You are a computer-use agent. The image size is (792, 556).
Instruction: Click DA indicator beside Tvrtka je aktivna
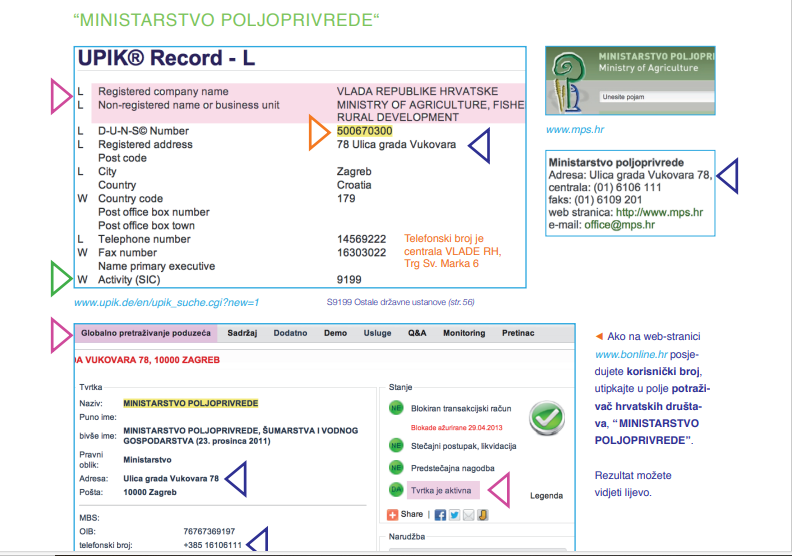coord(396,490)
